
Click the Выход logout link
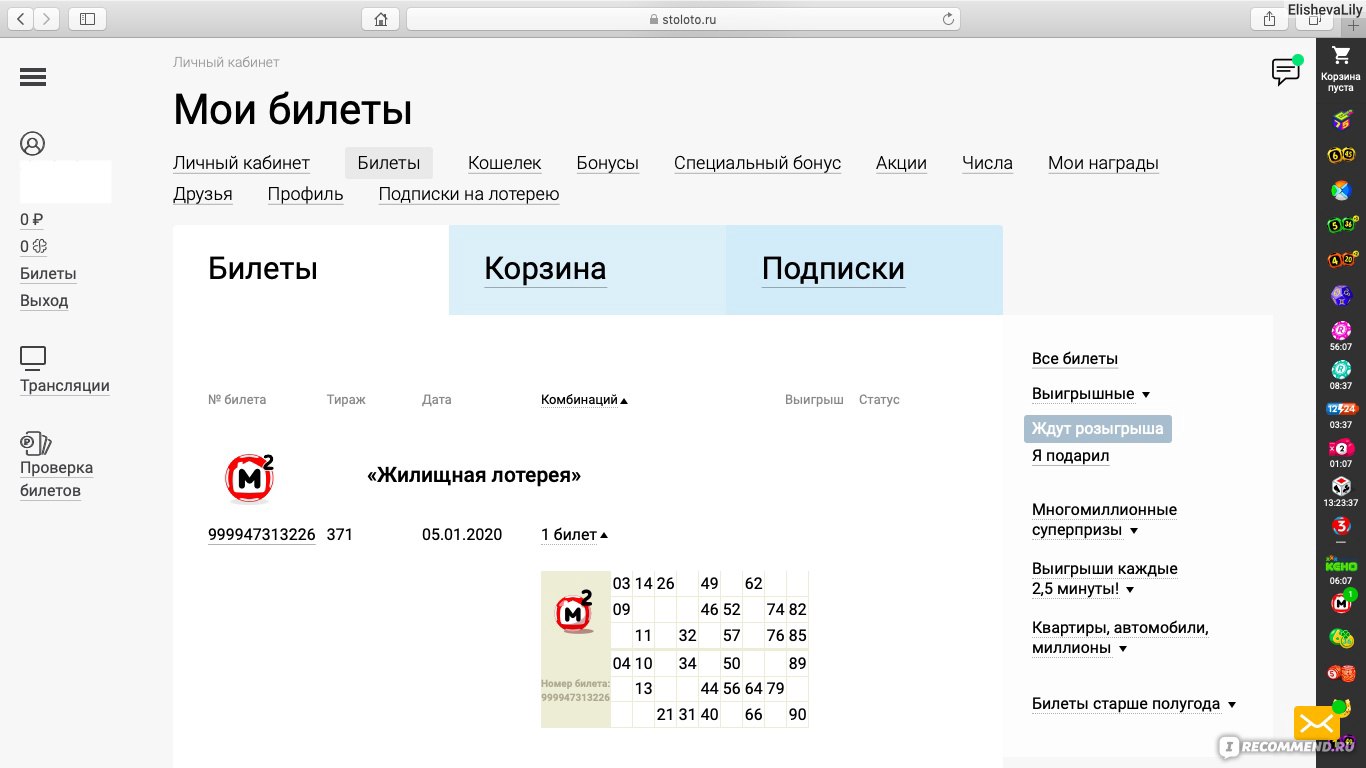click(44, 301)
